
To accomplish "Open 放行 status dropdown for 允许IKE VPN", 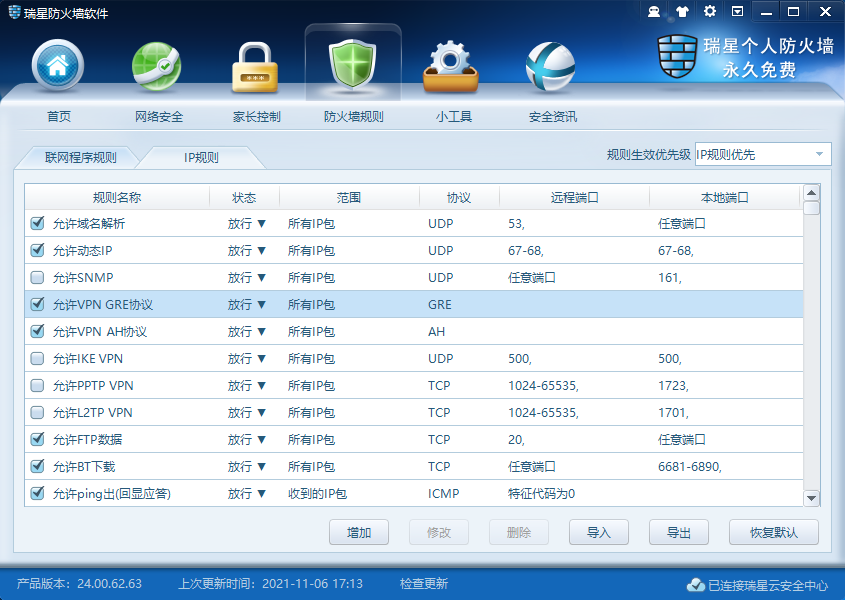I will pos(246,358).
